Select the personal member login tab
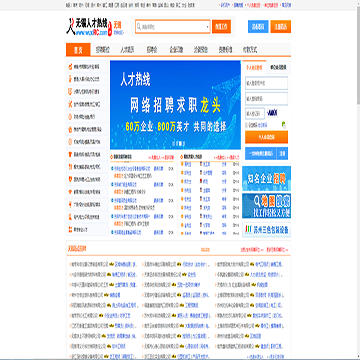The image size is (360, 360). tap(254, 67)
